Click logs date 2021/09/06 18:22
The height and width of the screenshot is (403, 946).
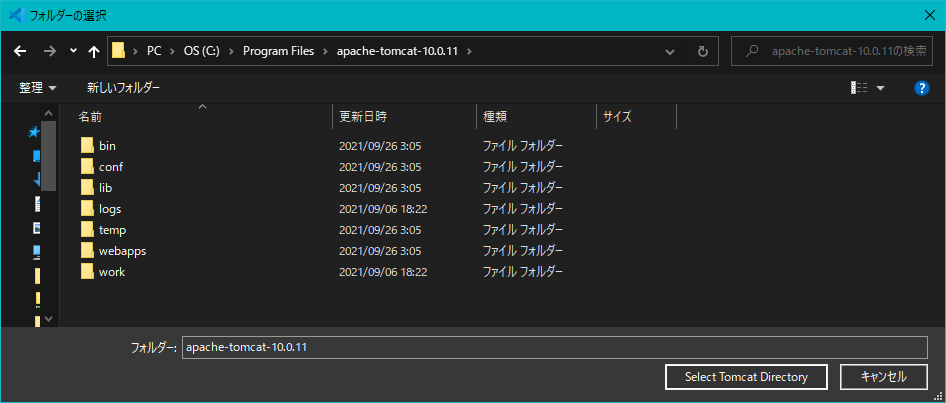[x=383, y=209]
